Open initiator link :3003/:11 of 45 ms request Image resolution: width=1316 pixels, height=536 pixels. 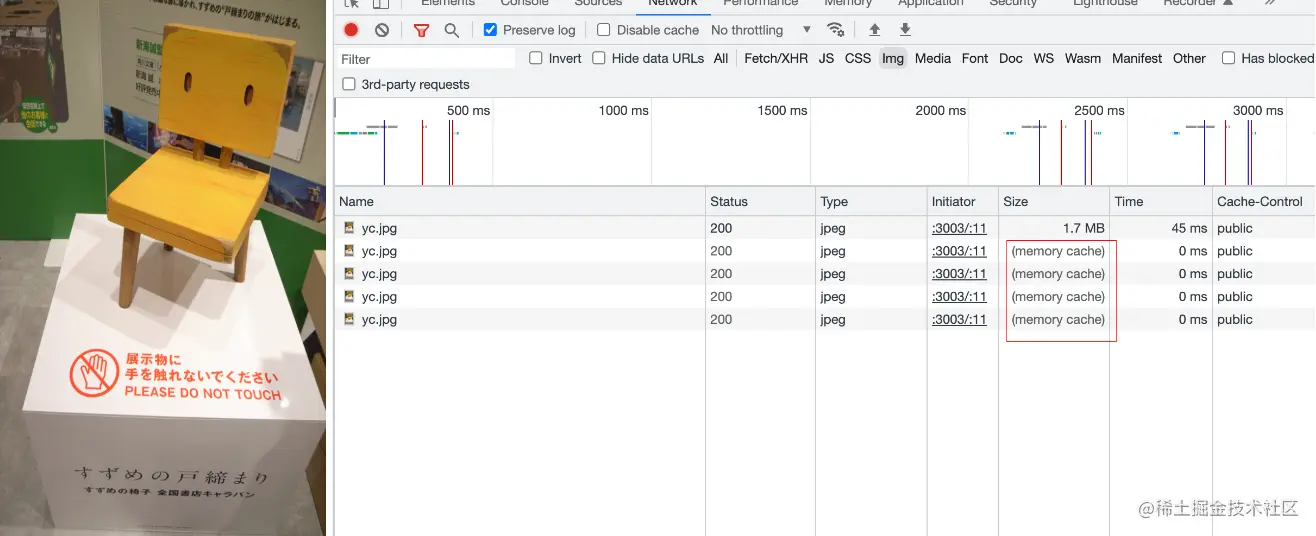(959, 228)
